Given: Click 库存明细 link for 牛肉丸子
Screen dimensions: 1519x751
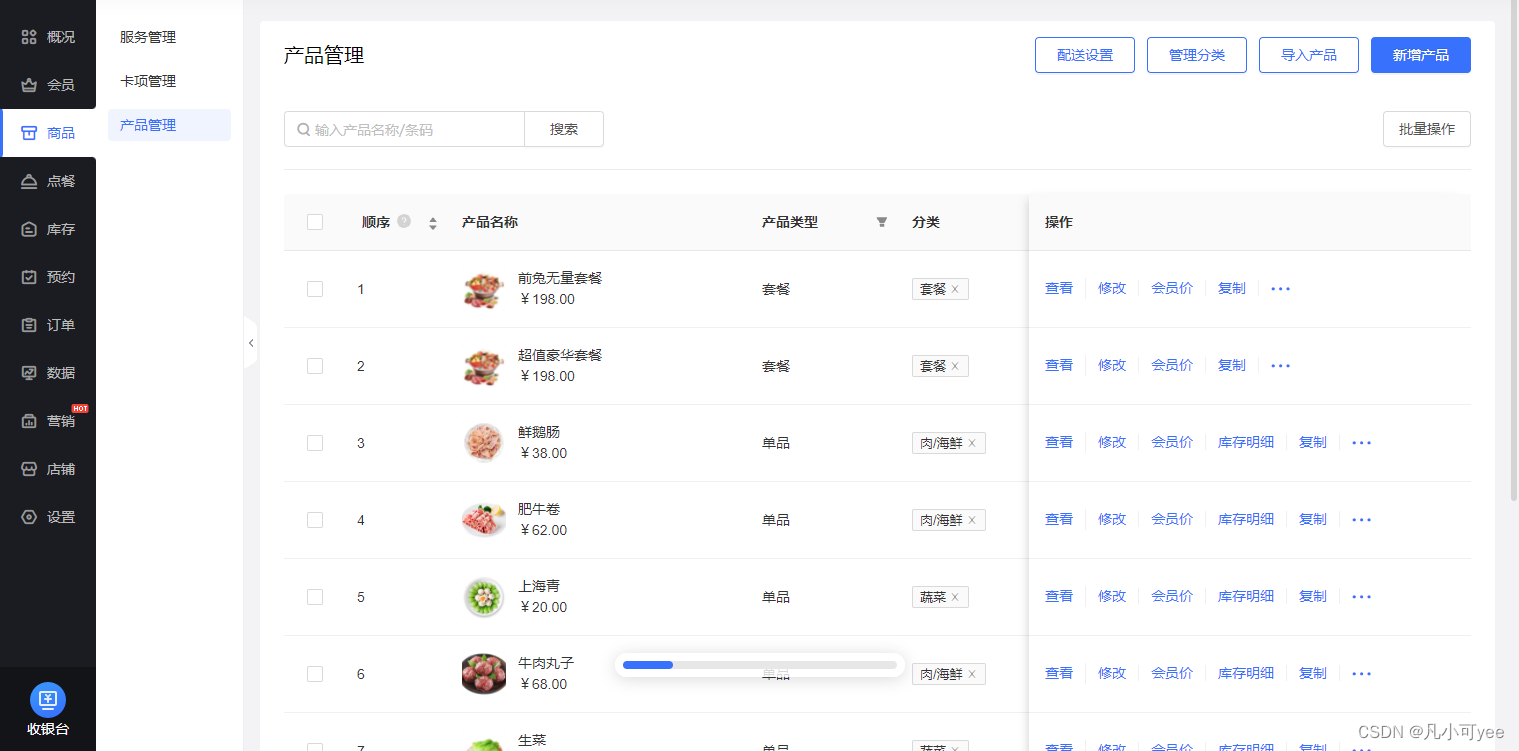Looking at the screenshot, I should [x=1246, y=673].
